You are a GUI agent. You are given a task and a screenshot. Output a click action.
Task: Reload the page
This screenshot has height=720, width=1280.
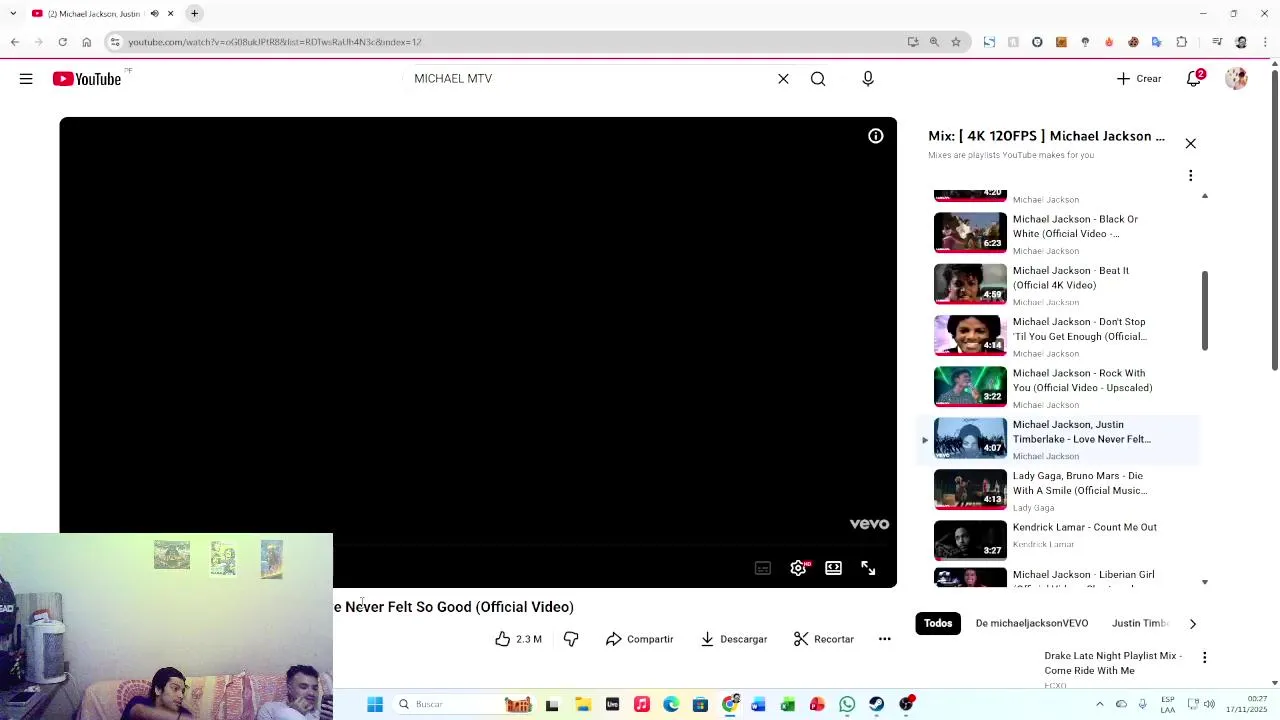click(62, 42)
